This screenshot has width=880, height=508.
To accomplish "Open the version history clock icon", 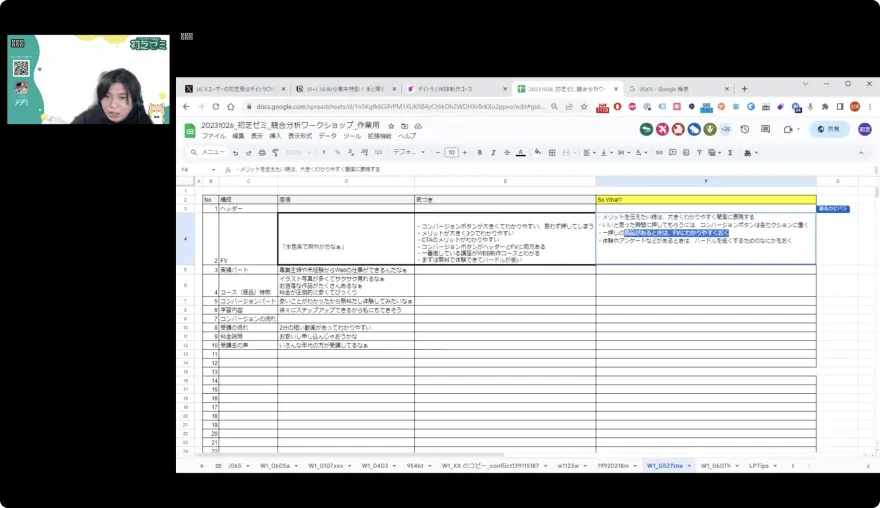I will tap(745, 130).
